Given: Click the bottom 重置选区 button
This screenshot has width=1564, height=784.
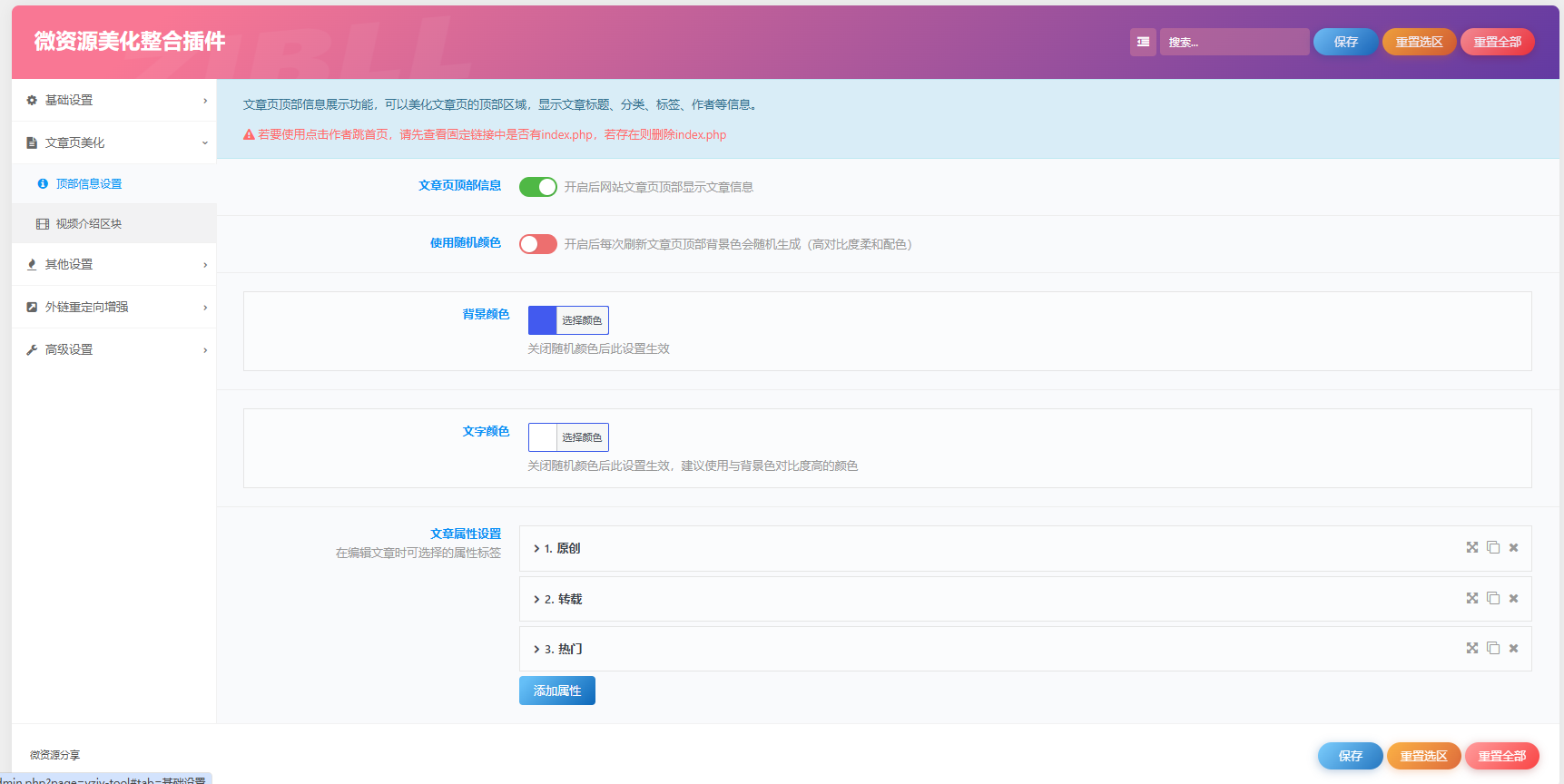Looking at the screenshot, I should point(1423,756).
